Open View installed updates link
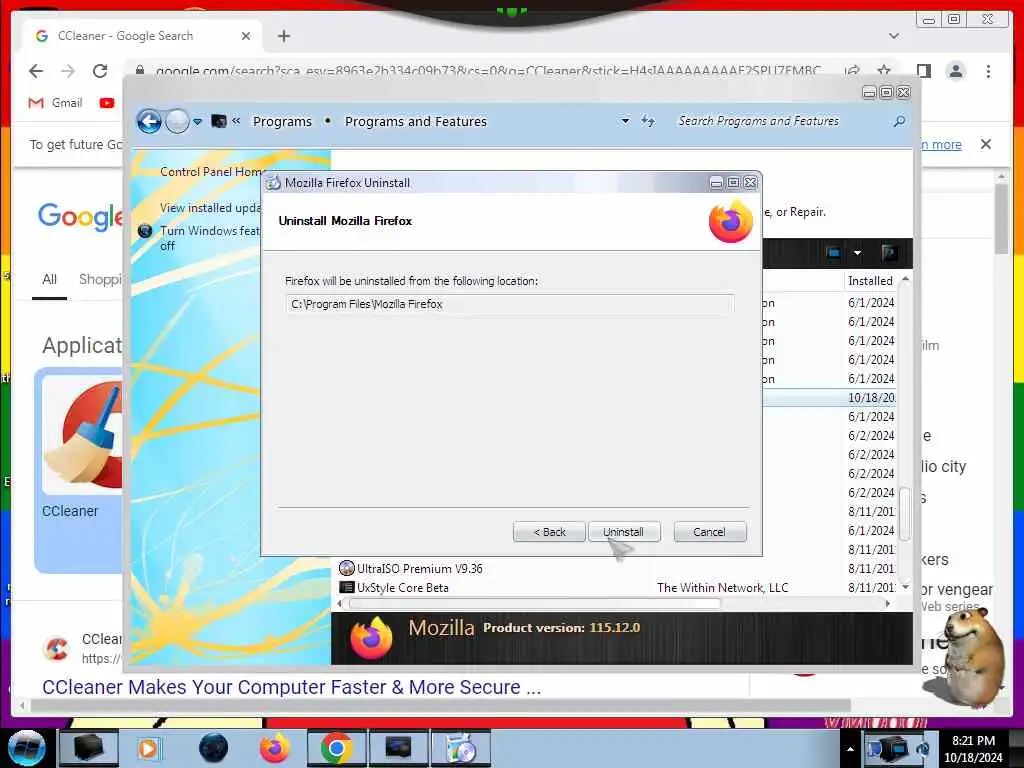Viewport: 1024px width, 768px height. click(210, 208)
